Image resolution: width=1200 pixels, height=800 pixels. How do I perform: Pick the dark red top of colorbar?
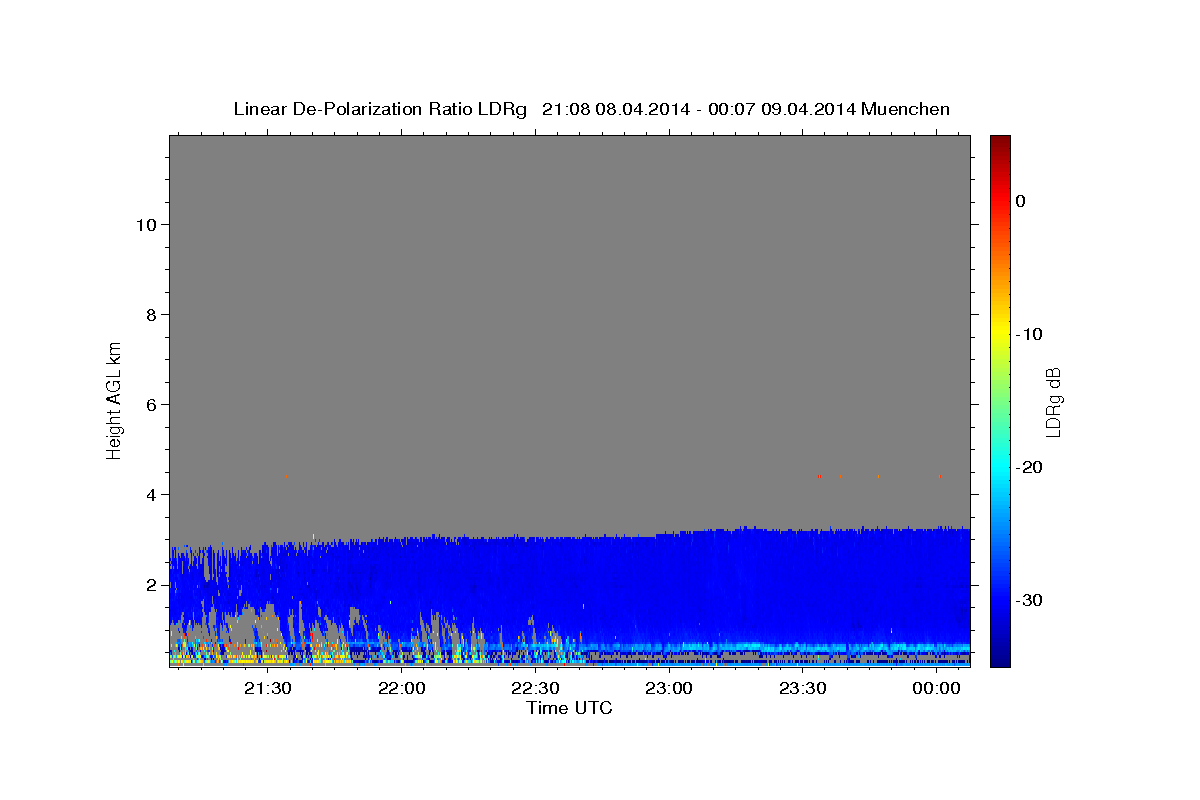1000,145
